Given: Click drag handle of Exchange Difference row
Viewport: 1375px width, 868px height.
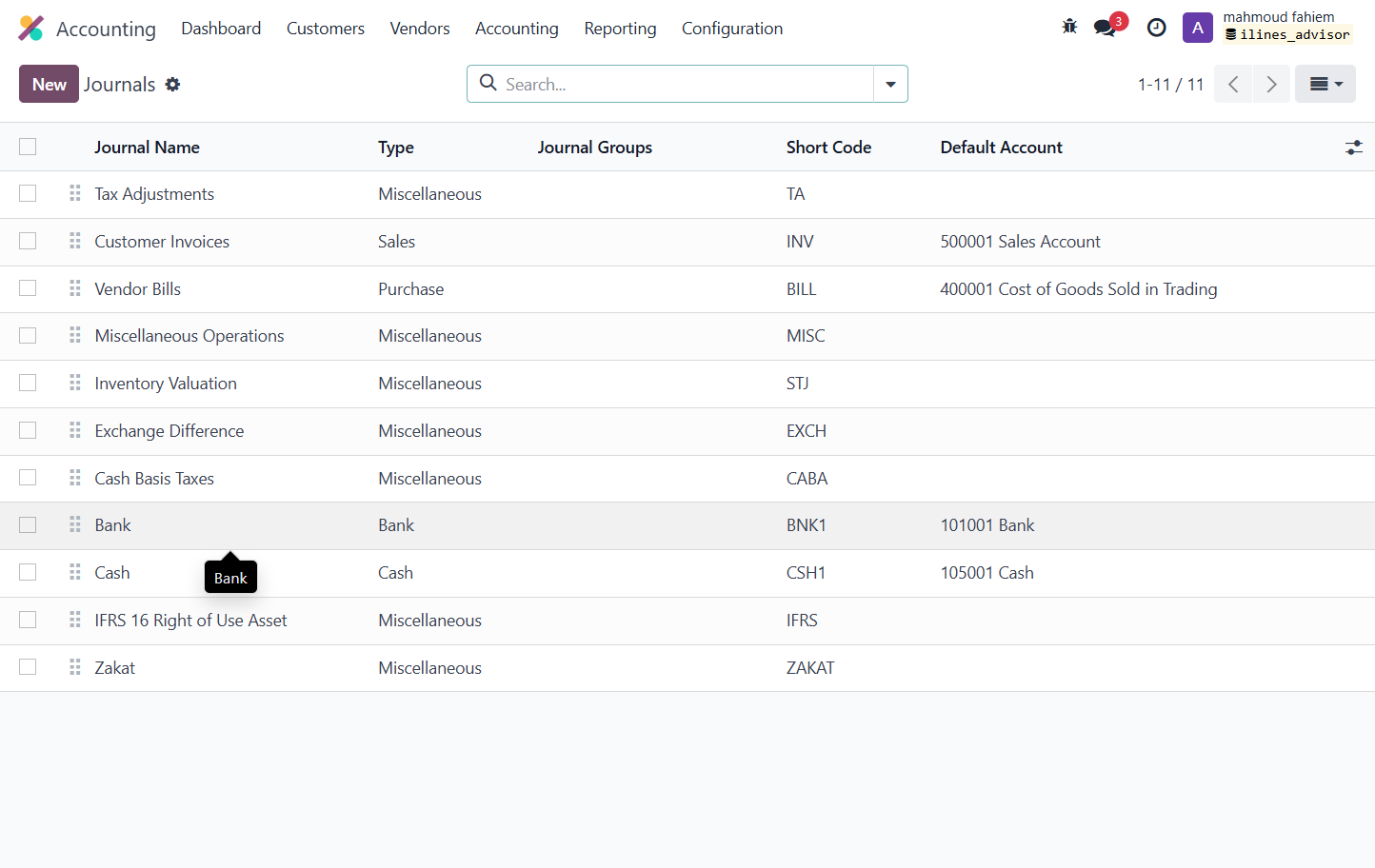Looking at the screenshot, I should coord(75,430).
